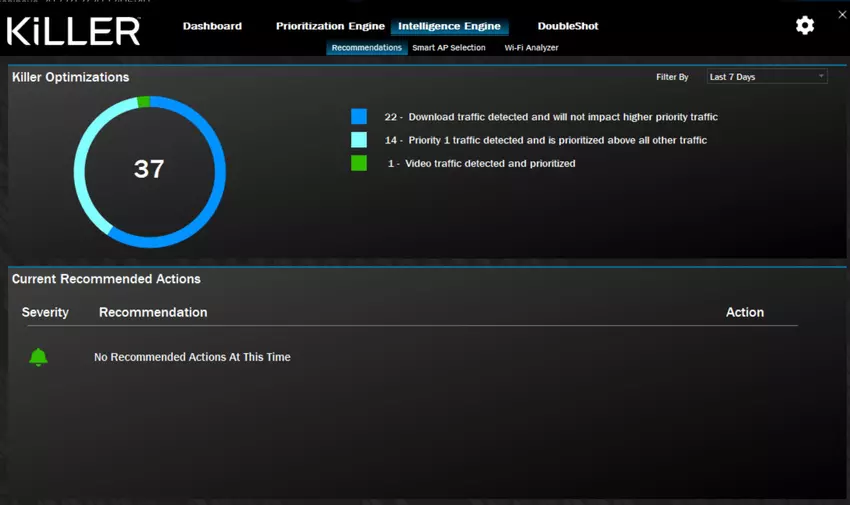This screenshot has width=850, height=505.
Task: Select the Intelligence Engine tab
Action: [449, 26]
